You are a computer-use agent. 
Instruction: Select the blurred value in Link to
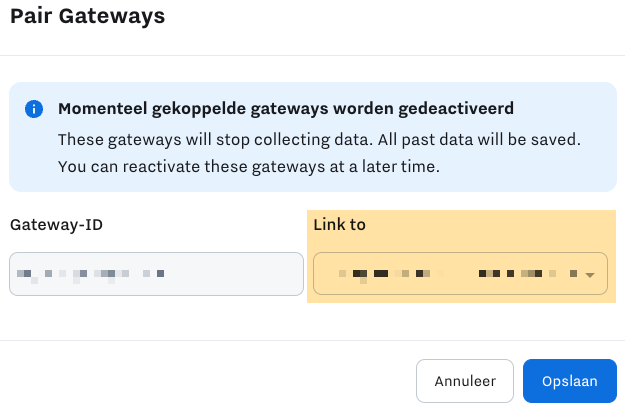point(450,273)
